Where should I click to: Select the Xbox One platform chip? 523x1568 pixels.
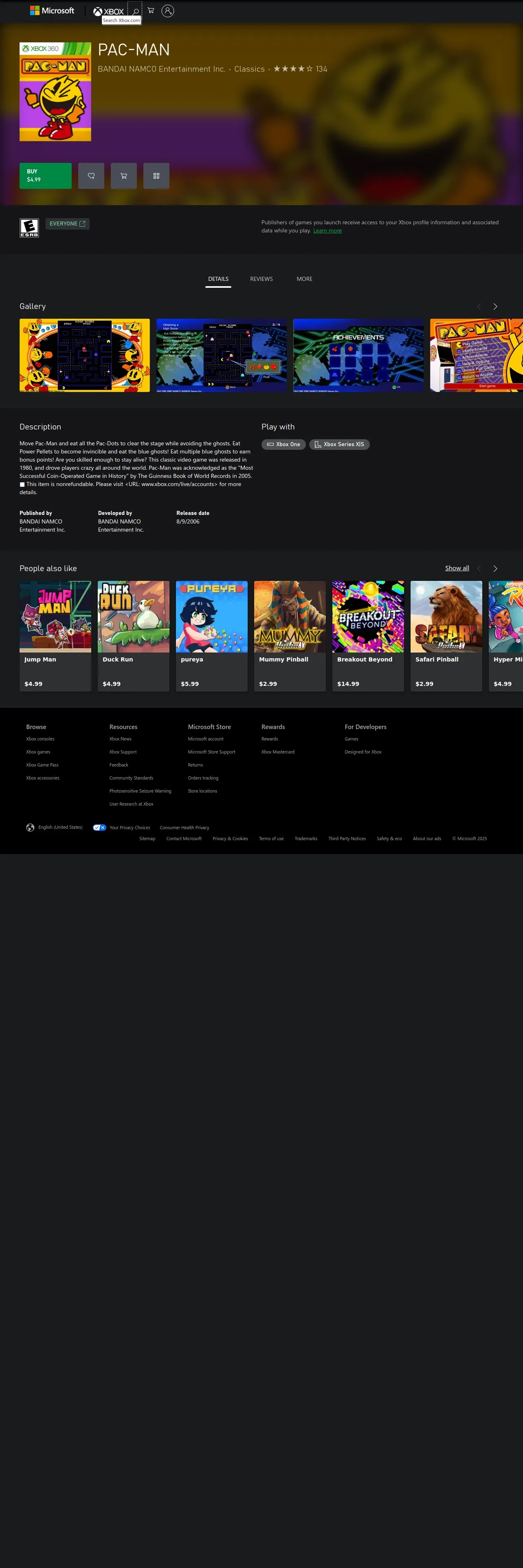[x=284, y=445]
